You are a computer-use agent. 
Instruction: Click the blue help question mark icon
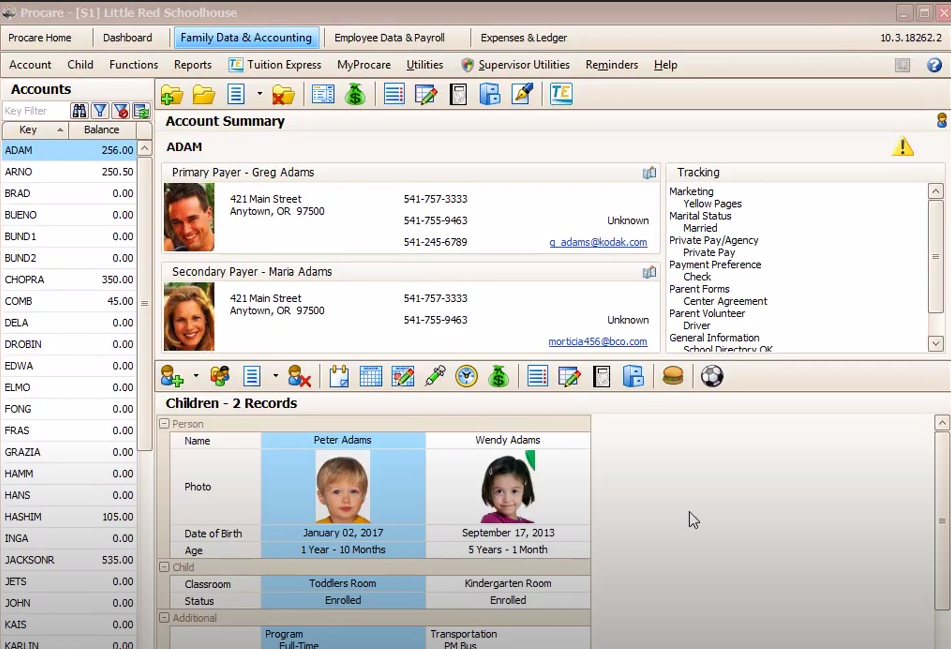[x=935, y=65]
